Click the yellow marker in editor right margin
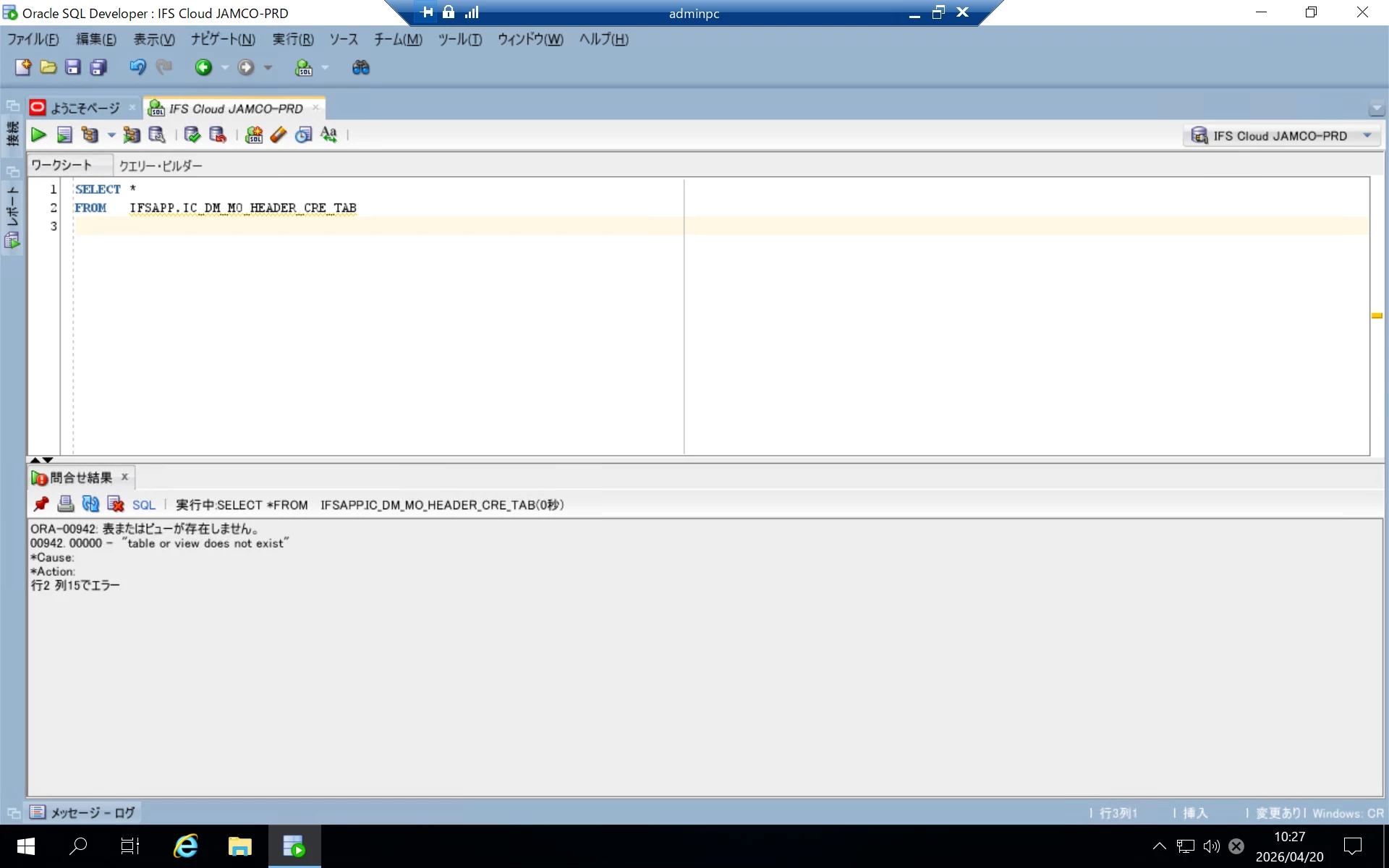This screenshot has height=868, width=1389. click(1376, 315)
